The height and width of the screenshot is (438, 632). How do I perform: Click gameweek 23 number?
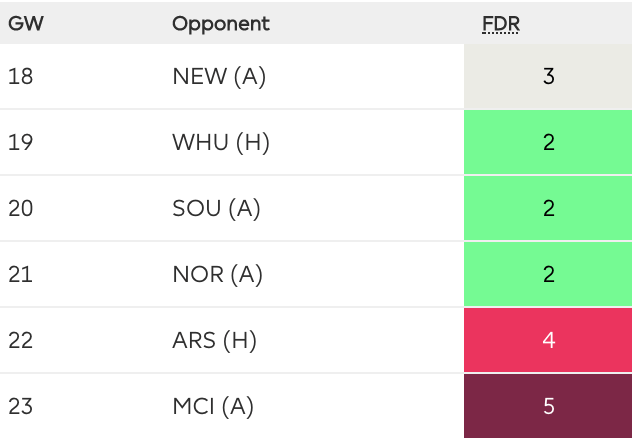pos(20,406)
